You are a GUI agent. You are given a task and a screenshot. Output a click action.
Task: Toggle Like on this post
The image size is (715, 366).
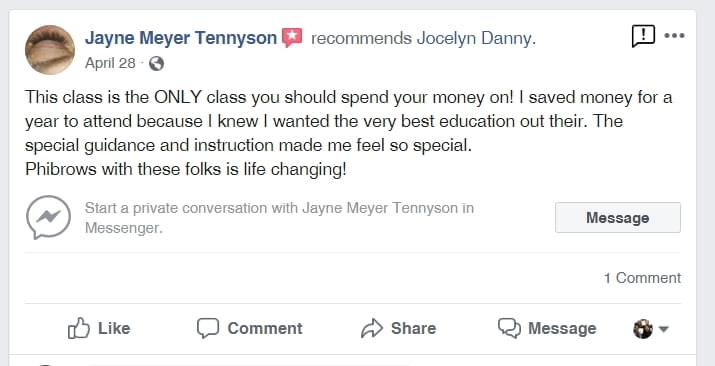coord(99,328)
